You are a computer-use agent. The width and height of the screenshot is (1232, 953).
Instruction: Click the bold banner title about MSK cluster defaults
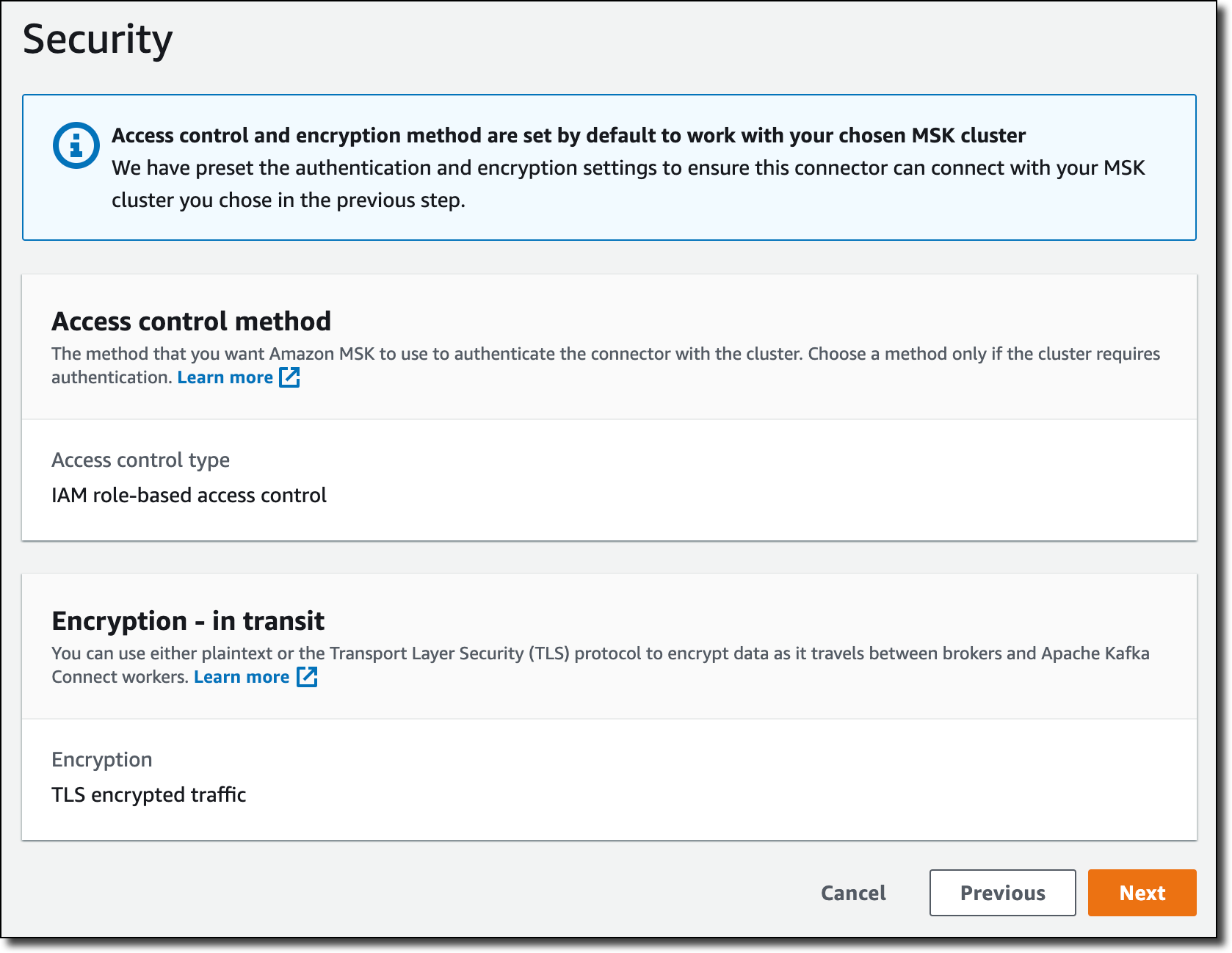568,136
